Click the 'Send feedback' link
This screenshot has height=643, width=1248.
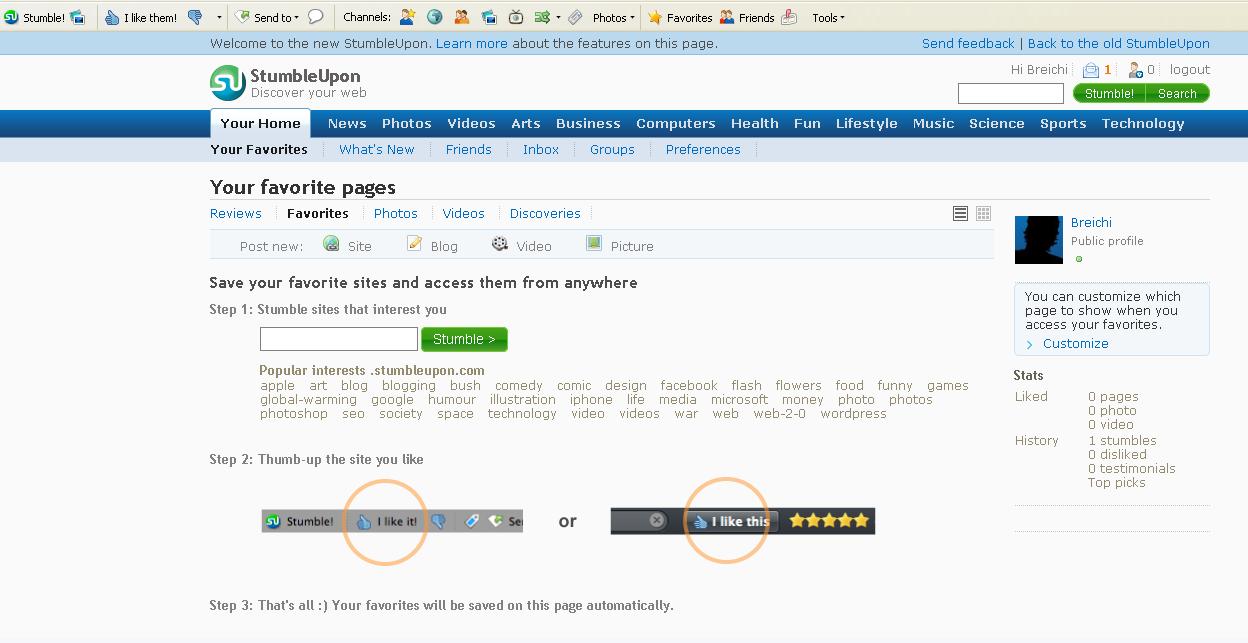(x=968, y=44)
